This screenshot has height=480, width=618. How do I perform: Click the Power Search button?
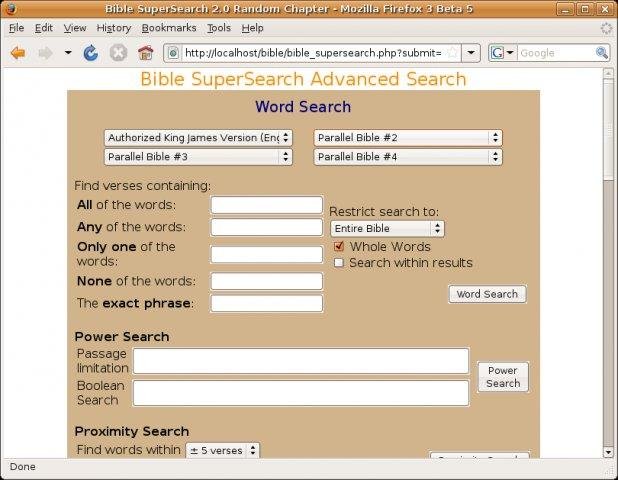point(503,377)
